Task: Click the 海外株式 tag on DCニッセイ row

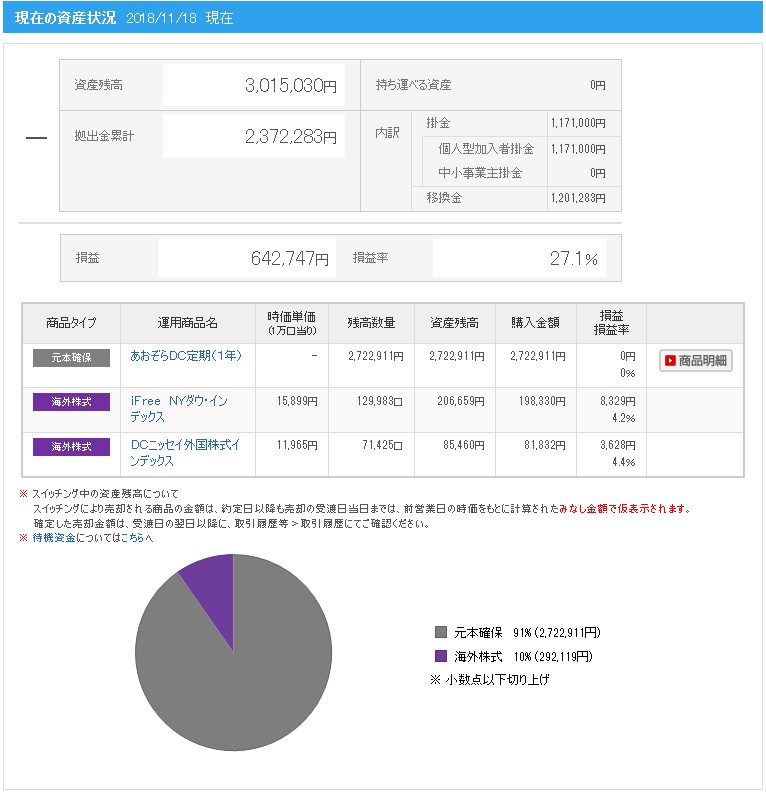Action: click(71, 447)
